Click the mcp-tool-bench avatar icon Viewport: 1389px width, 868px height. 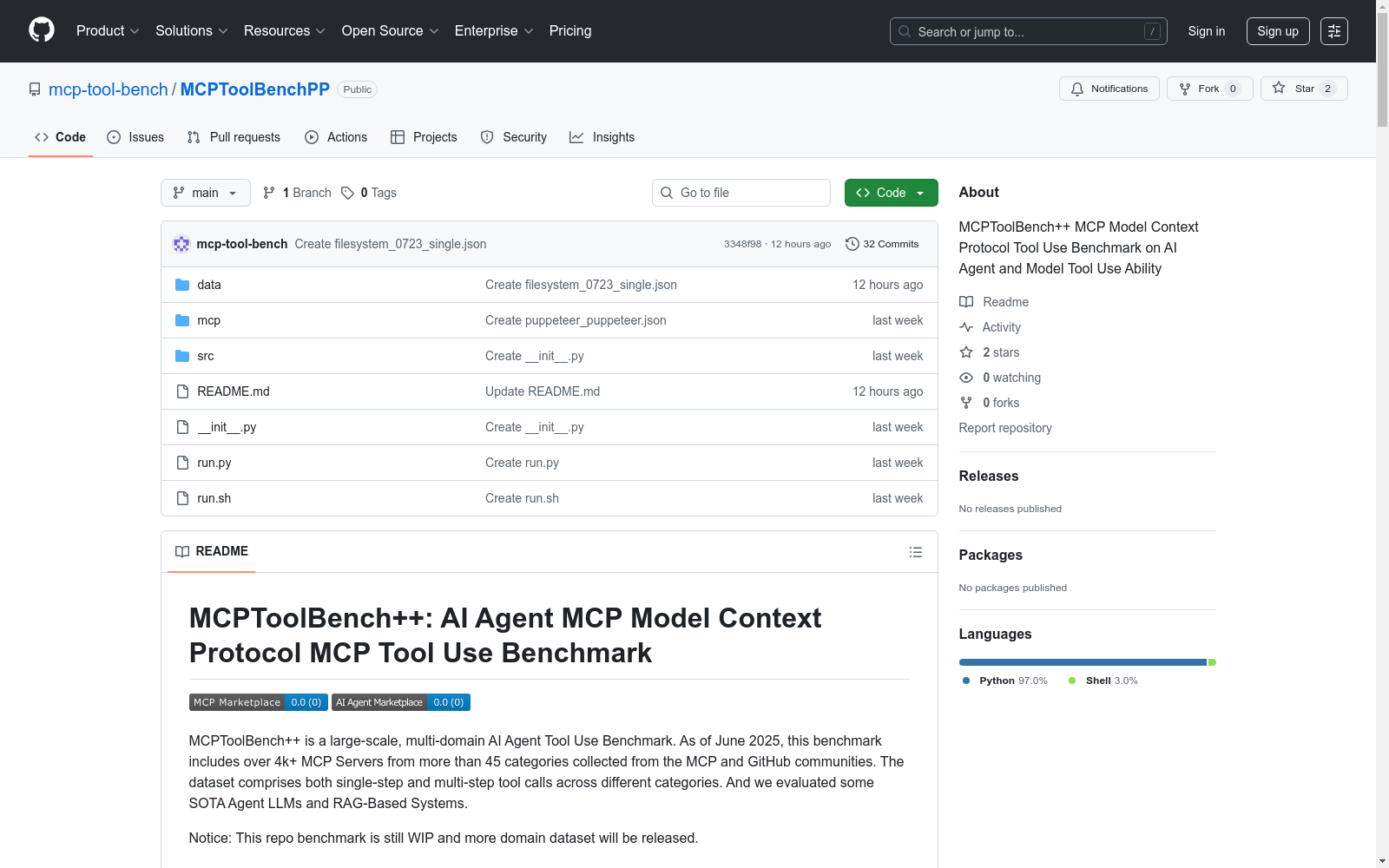pyautogui.click(x=181, y=244)
